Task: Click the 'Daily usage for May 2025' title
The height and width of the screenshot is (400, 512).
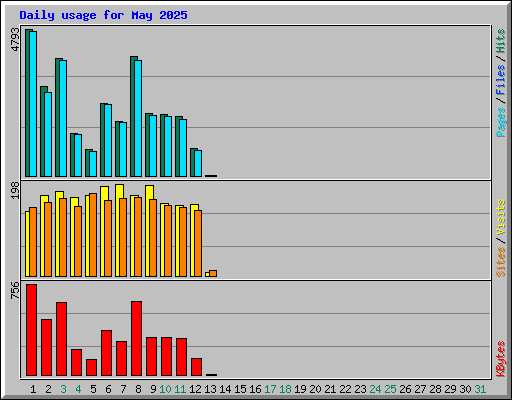Action: tap(103, 15)
